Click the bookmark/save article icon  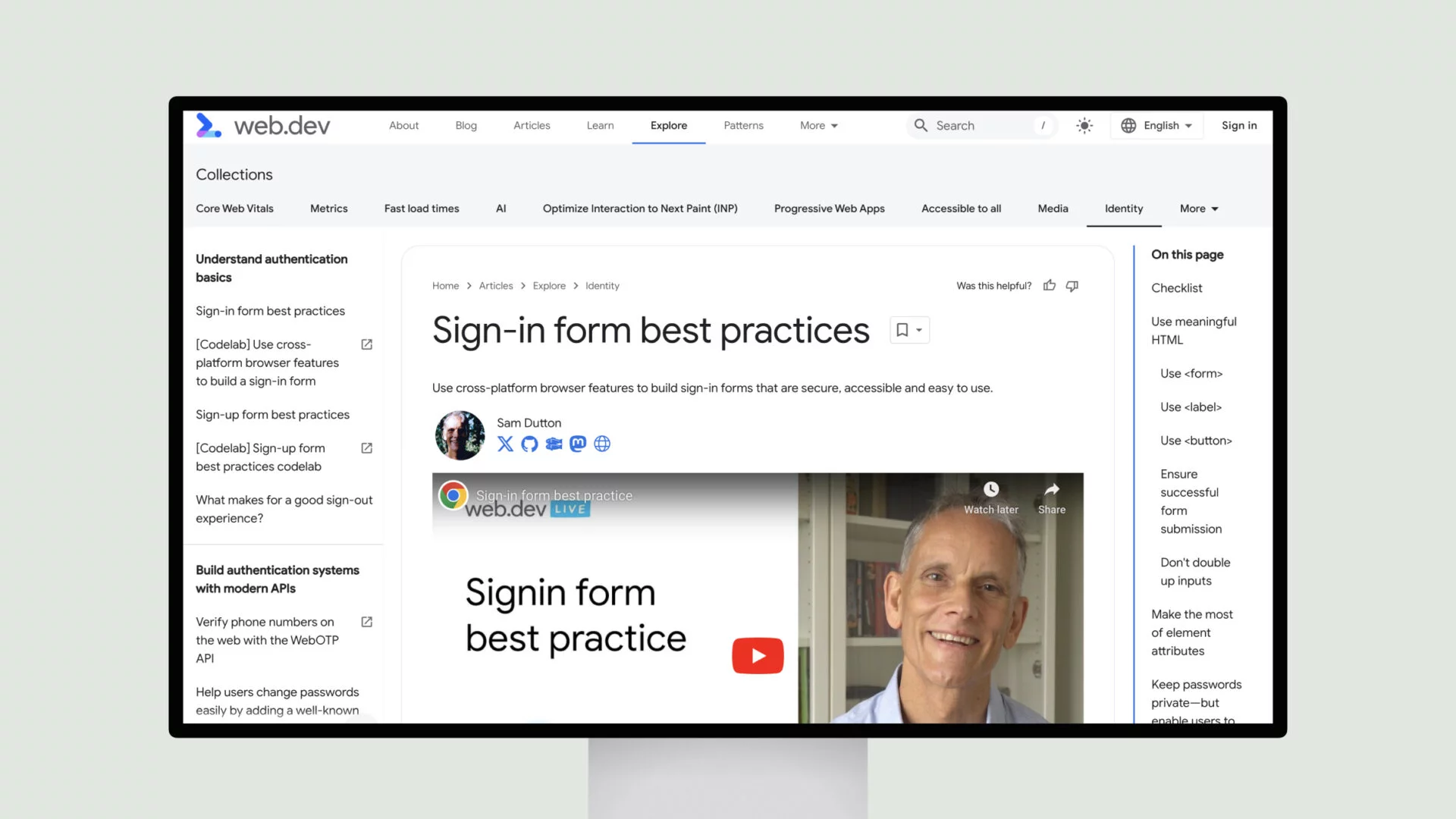click(x=902, y=329)
